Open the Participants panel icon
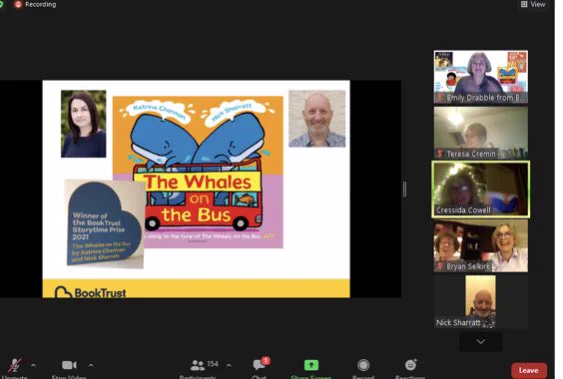 click(197, 365)
